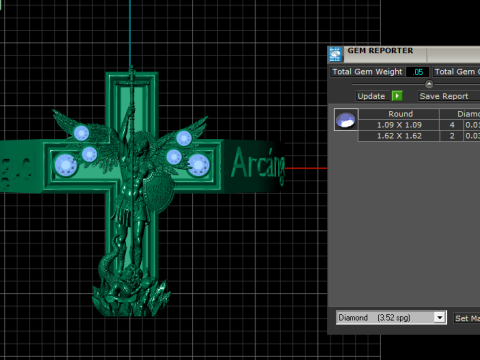Click the quantity 2 cell
The height and width of the screenshot is (360, 480).
coord(452,136)
